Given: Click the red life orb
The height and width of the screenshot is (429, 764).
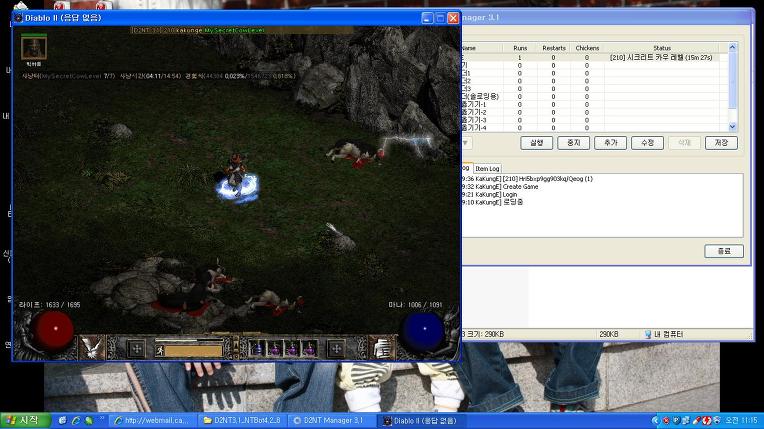Looking at the screenshot, I should tap(55, 330).
